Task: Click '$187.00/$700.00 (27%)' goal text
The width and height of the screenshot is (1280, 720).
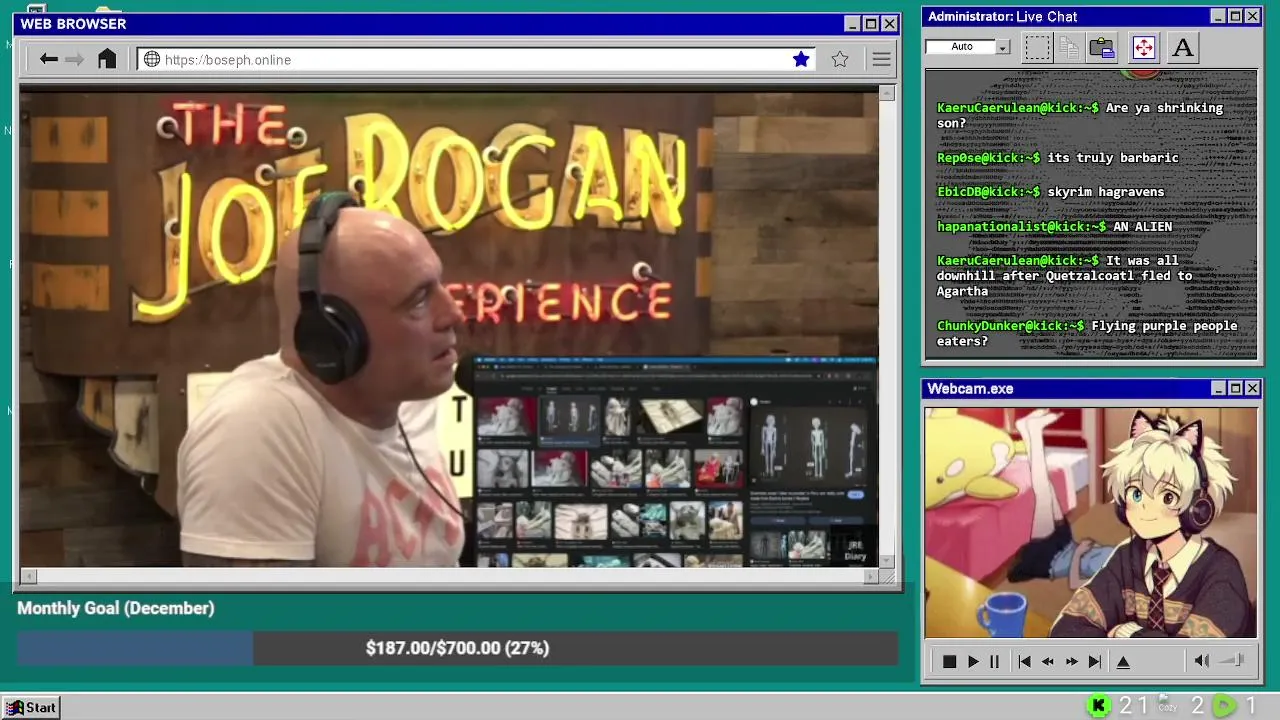Action: point(457,648)
